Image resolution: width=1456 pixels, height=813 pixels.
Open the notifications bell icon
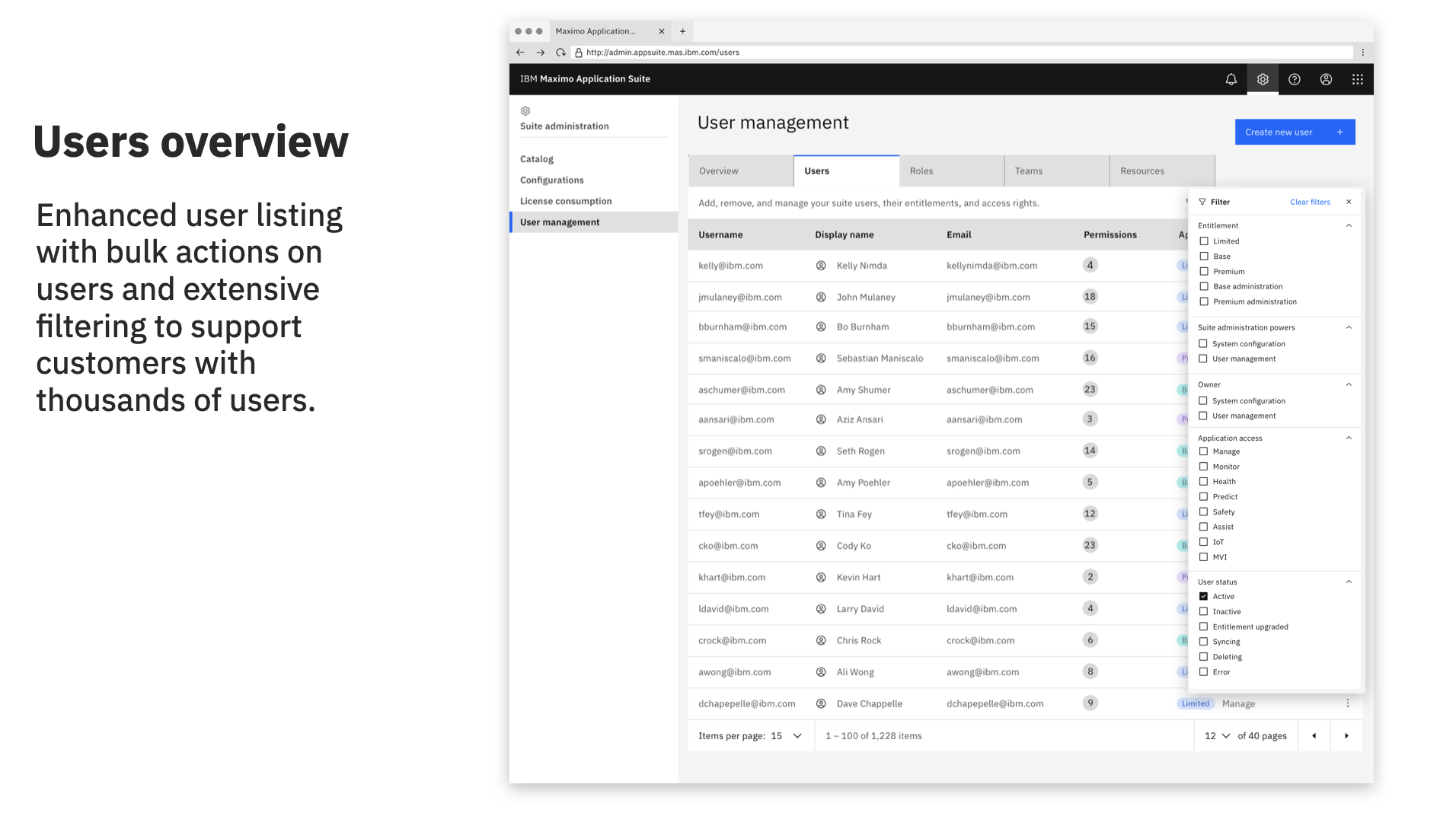1231,79
